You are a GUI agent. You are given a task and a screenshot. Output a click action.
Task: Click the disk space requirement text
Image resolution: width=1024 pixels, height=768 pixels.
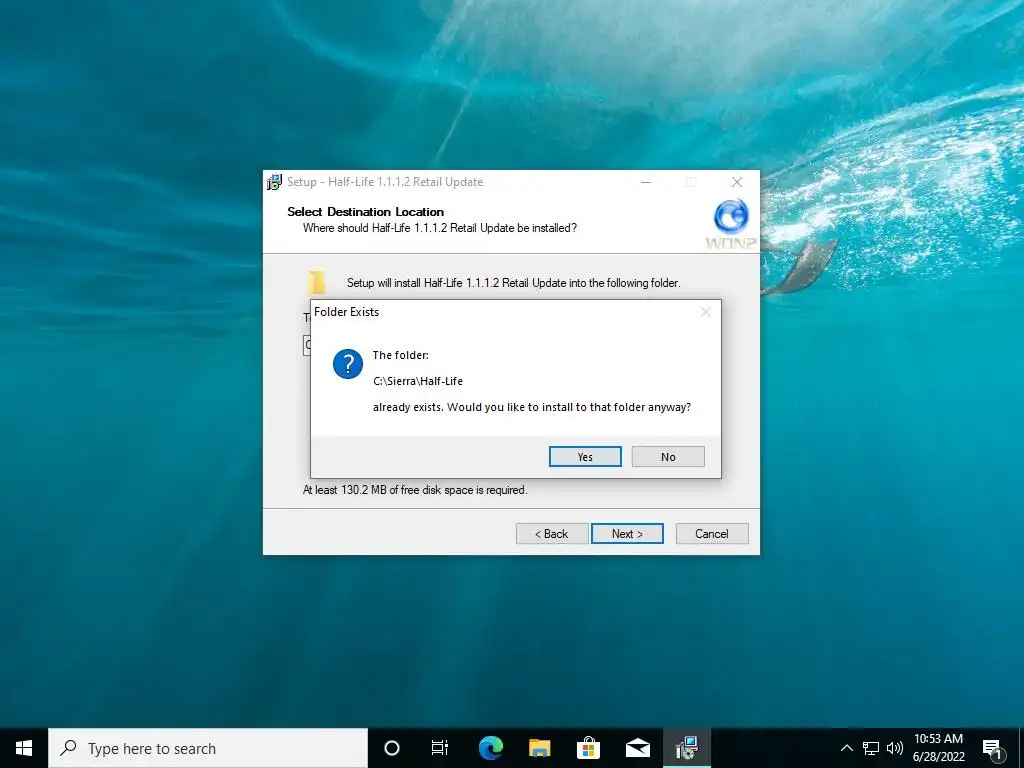(x=415, y=490)
